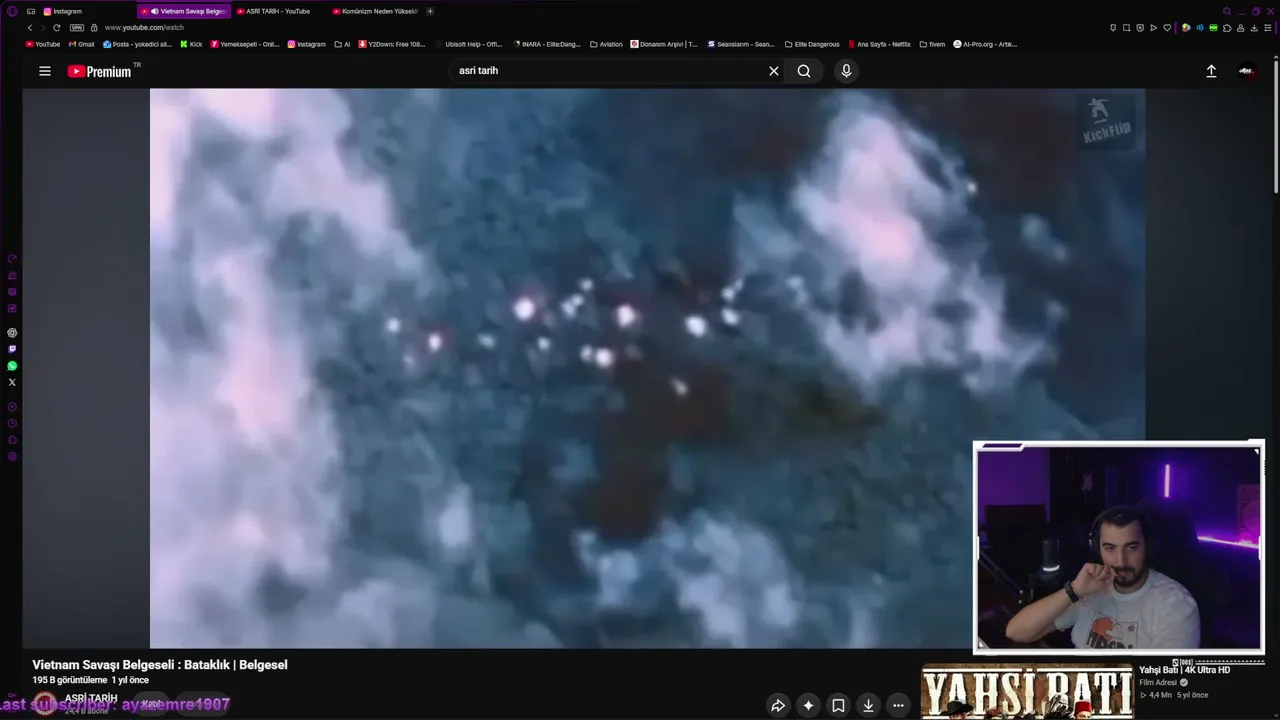Open the YouTube account avatar menu
The image size is (1280, 720).
click(x=1246, y=71)
